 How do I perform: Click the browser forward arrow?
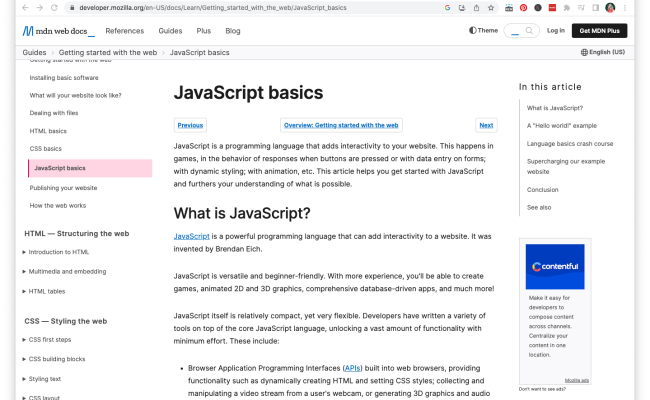[x=39, y=7]
